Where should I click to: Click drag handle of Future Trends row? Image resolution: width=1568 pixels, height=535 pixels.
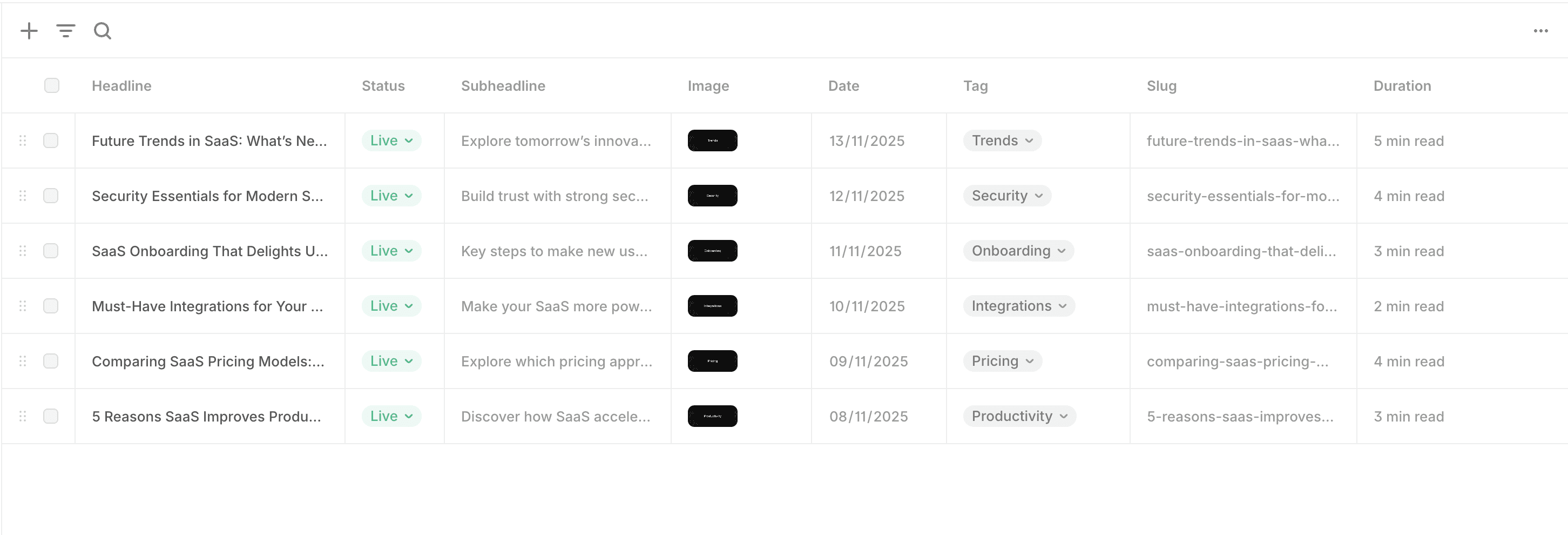pyautogui.click(x=23, y=141)
